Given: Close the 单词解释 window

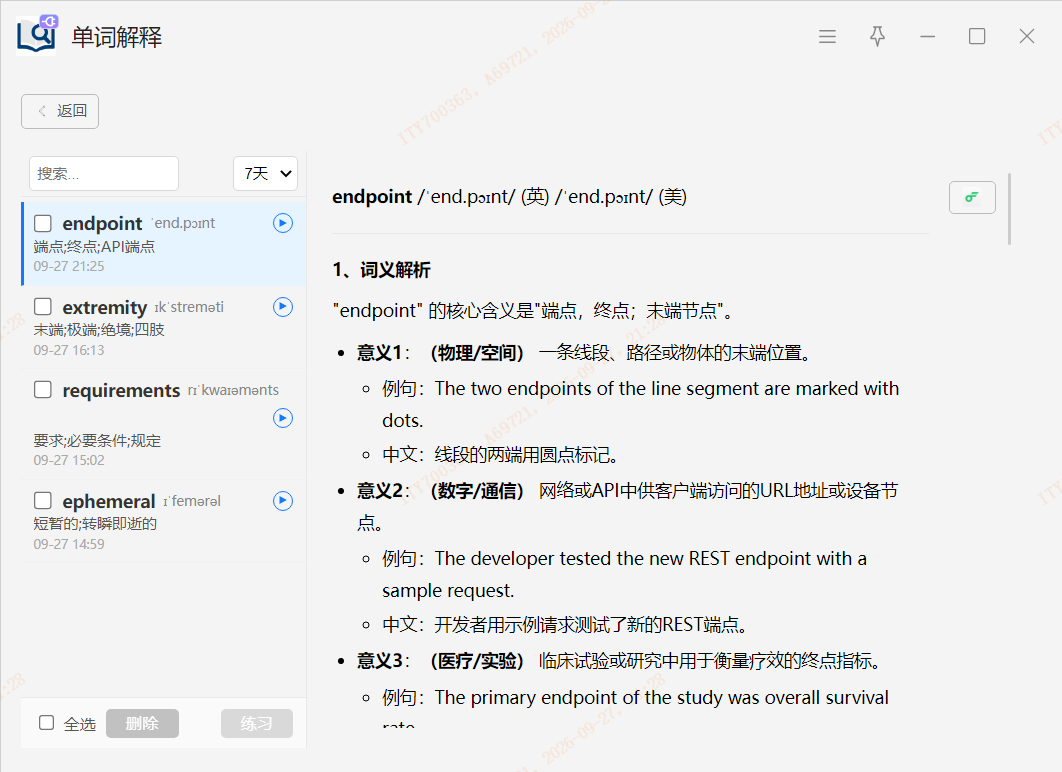Looking at the screenshot, I should click(x=1027, y=37).
